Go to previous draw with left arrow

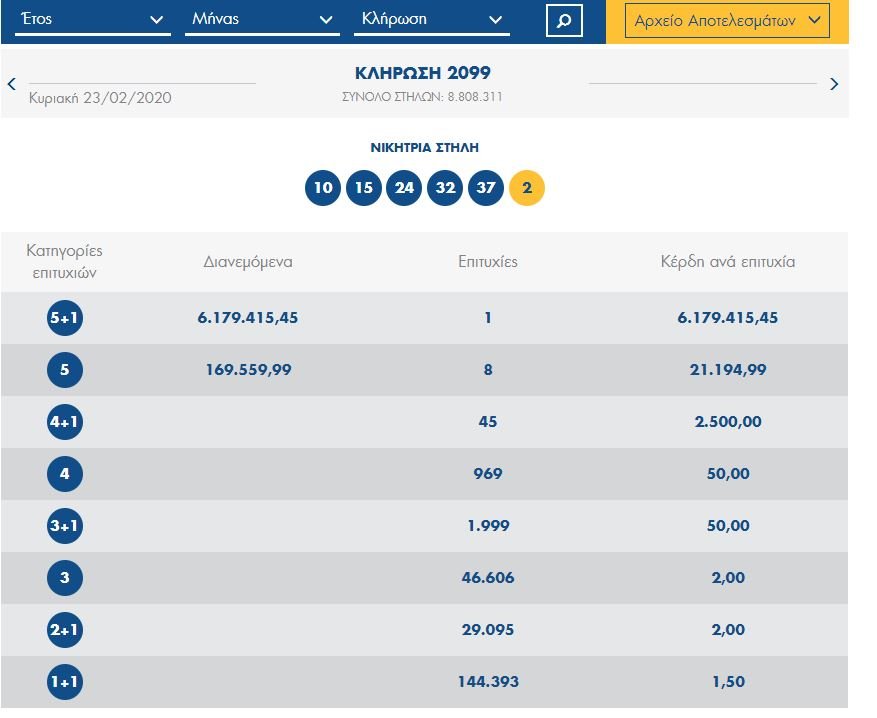click(12, 85)
